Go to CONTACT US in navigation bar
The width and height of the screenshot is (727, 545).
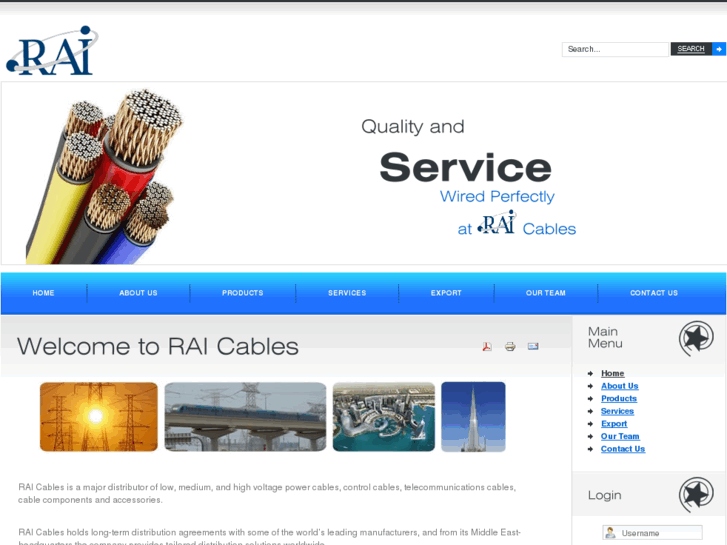click(654, 293)
